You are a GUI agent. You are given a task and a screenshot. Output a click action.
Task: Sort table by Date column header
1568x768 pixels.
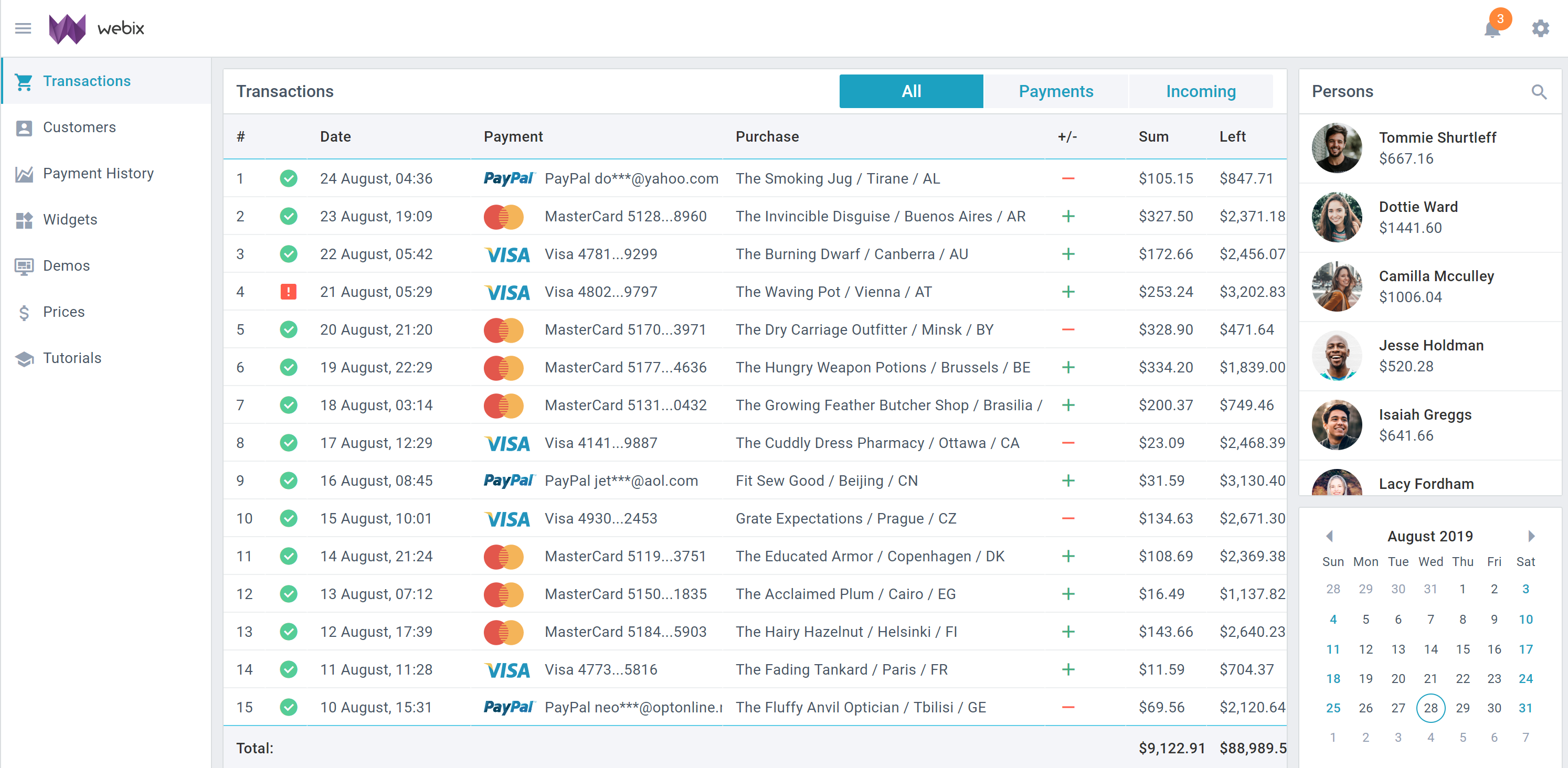(x=335, y=137)
